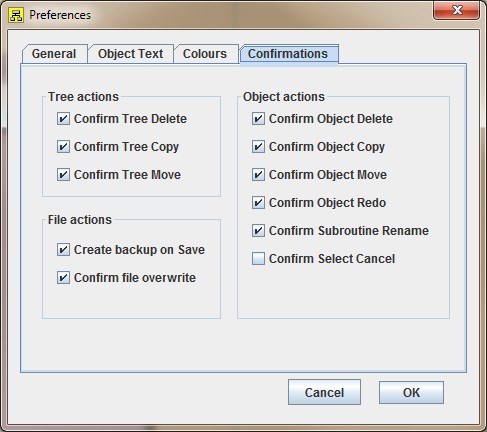Image resolution: width=487 pixels, height=432 pixels.
Task: Toggle Confirm Object Copy checkbox
Action: pos(258,147)
